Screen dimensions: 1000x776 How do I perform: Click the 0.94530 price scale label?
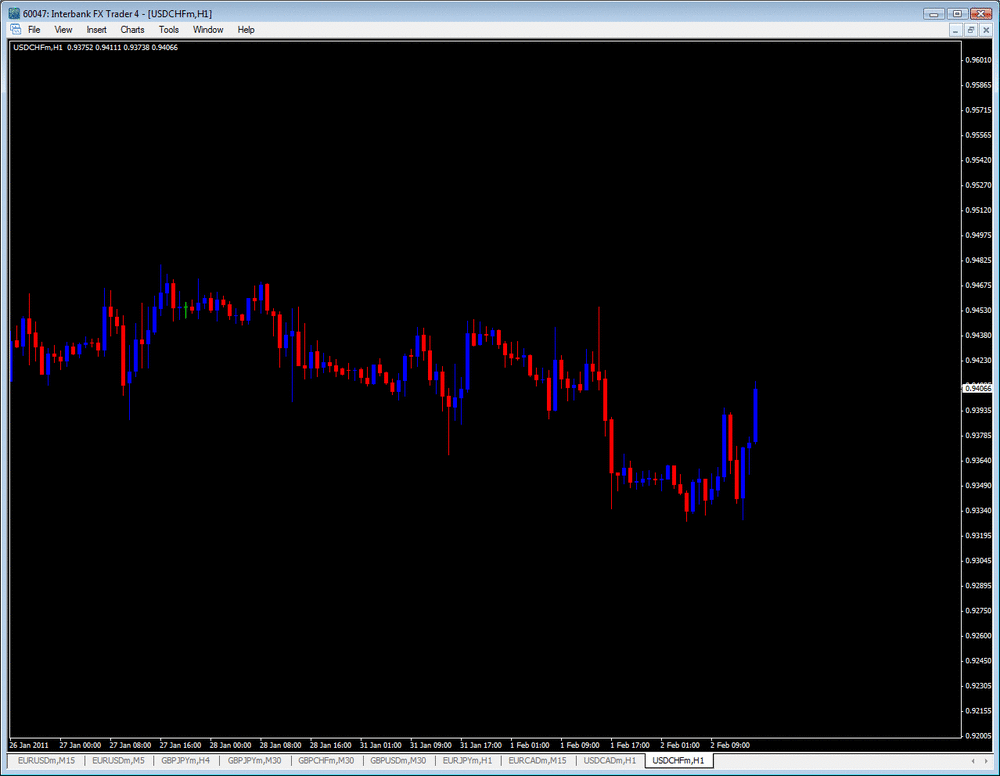pyautogui.click(x=978, y=311)
